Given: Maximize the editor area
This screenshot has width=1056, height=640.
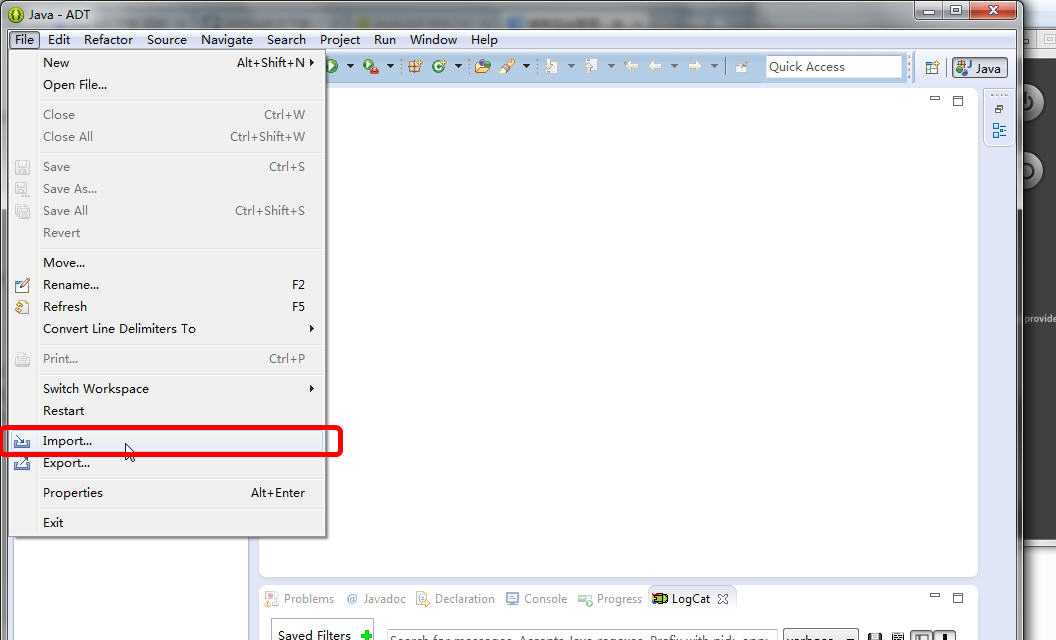Looking at the screenshot, I should [958, 101].
